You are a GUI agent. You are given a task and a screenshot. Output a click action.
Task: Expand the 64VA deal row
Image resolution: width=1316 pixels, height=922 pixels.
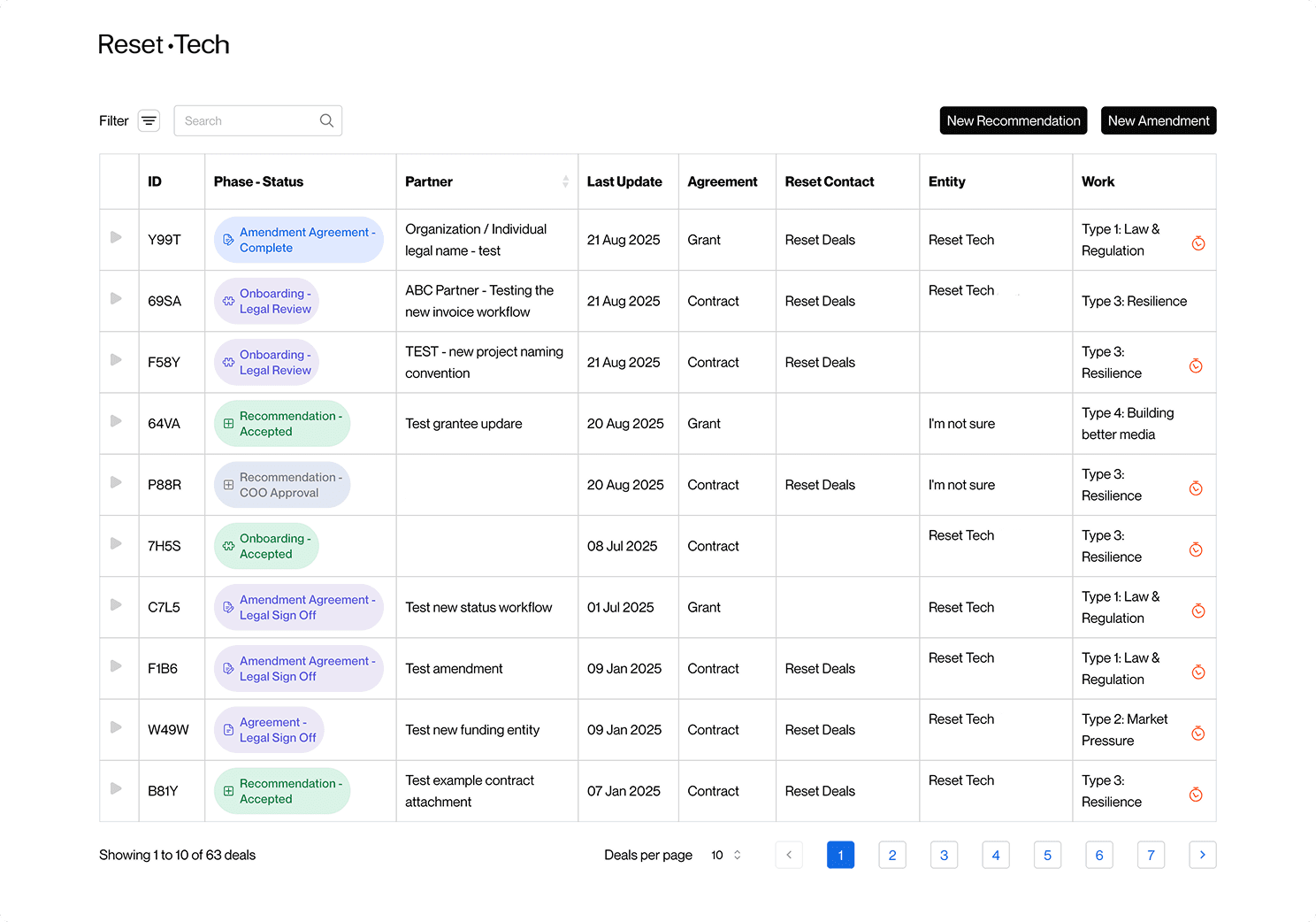point(116,421)
